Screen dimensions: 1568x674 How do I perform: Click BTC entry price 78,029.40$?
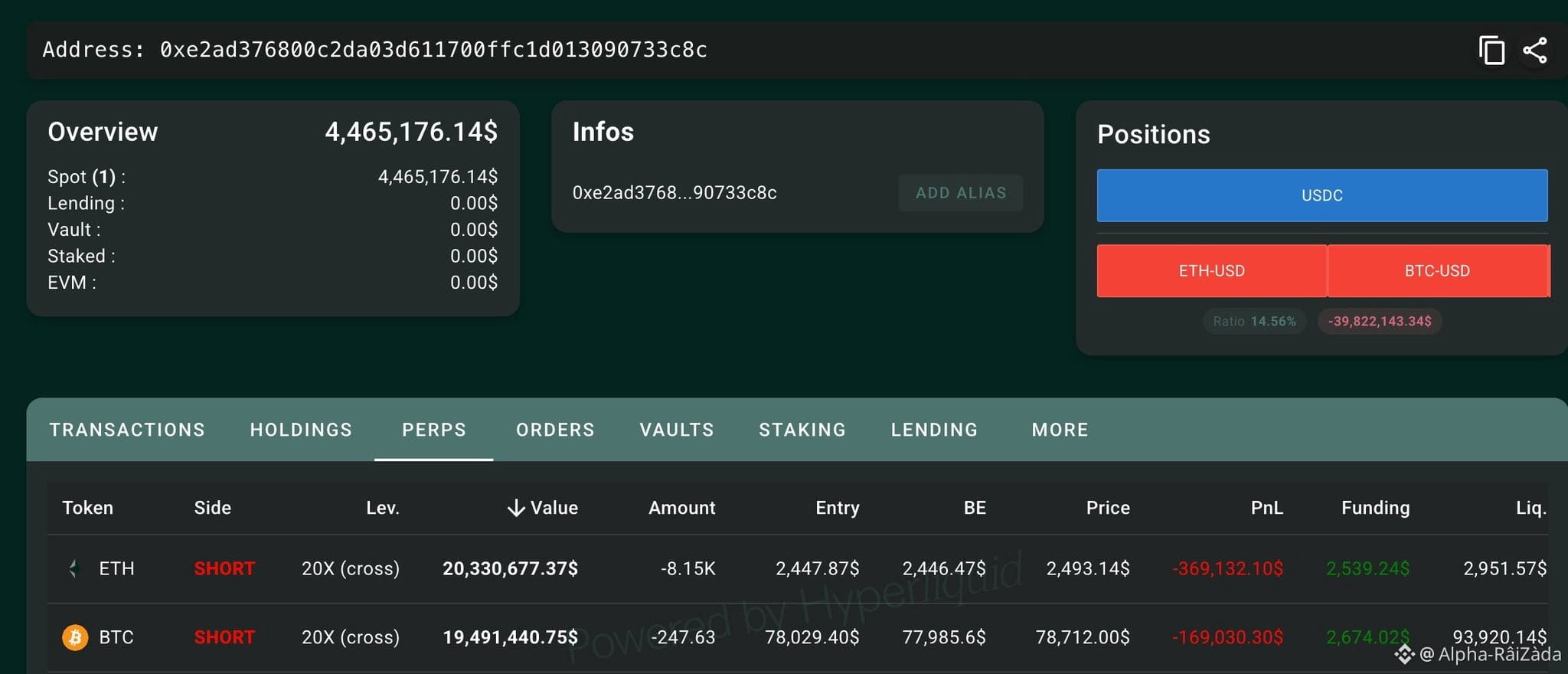(812, 637)
